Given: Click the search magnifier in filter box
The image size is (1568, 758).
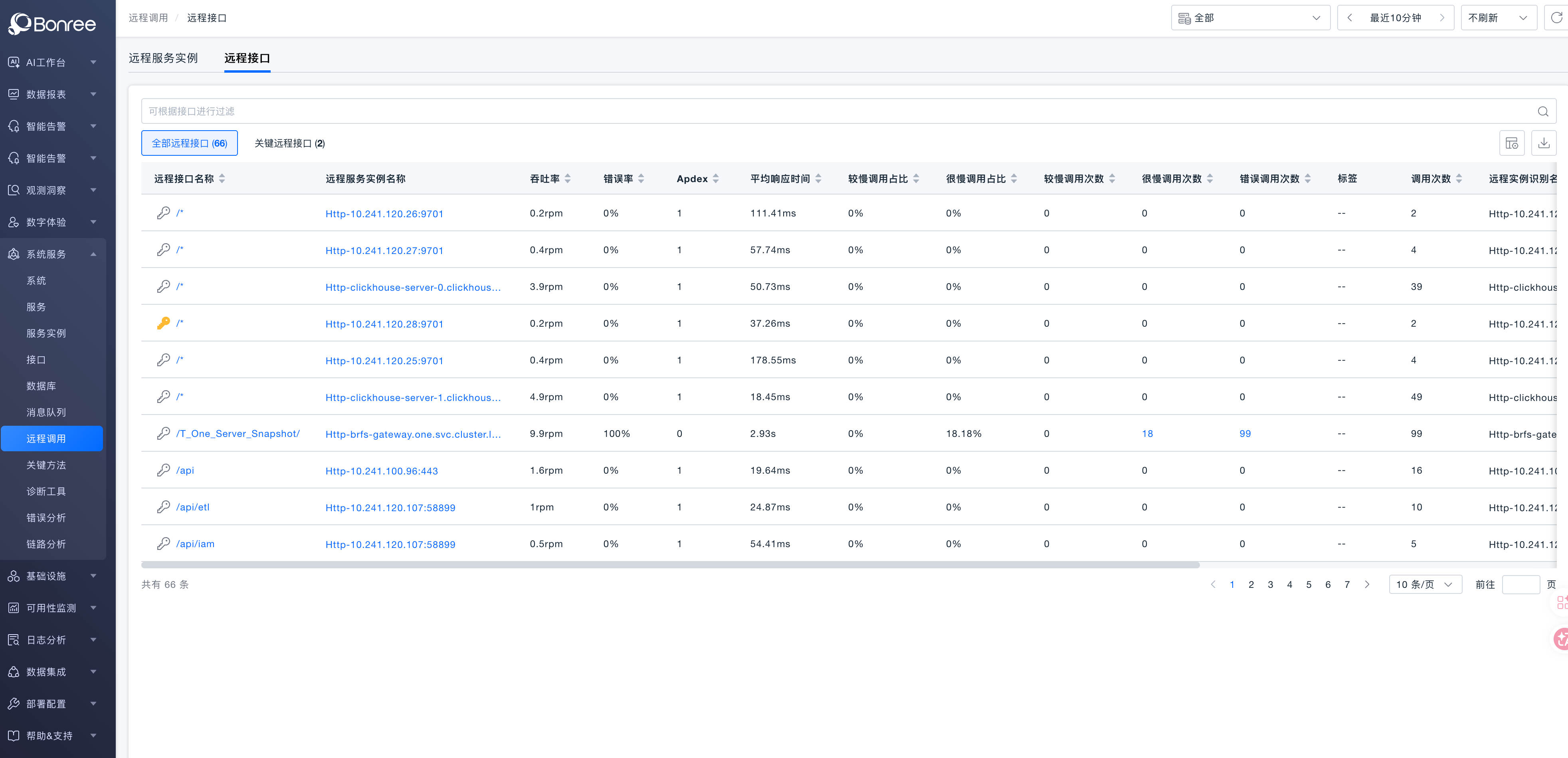Looking at the screenshot, I should 1542,111.
